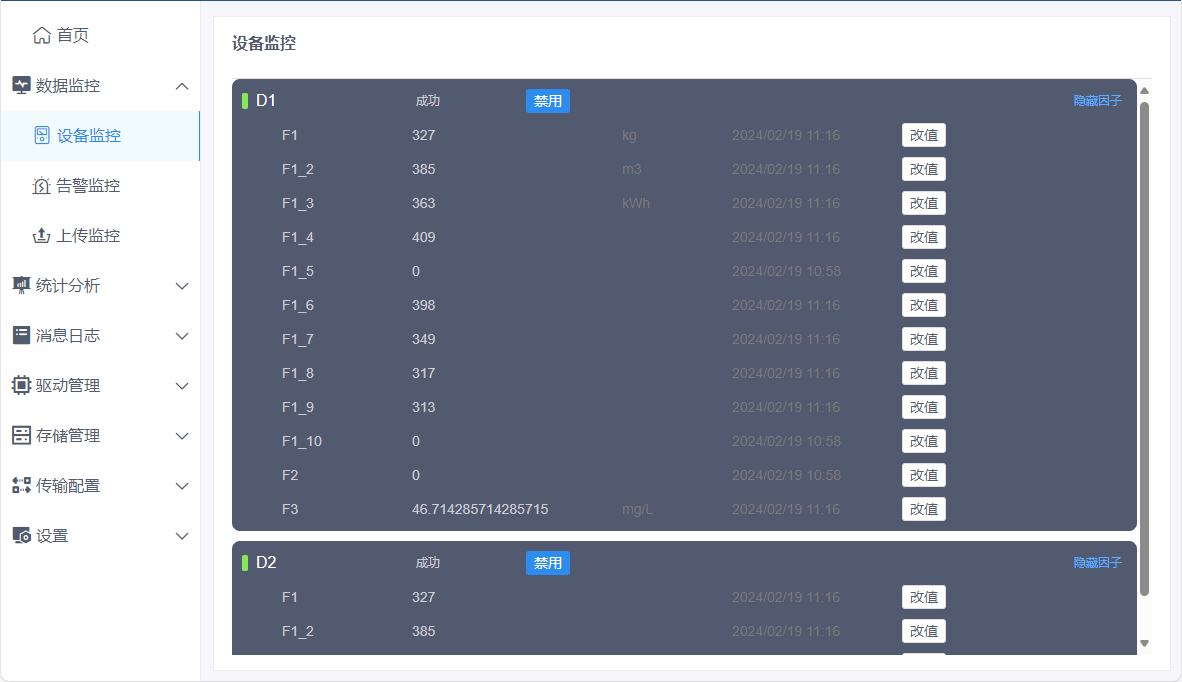The width and height of the screenshot is (1182, 682).
Task: Disable device D2 with 禁用 button
Action: (x=547, y=563)
